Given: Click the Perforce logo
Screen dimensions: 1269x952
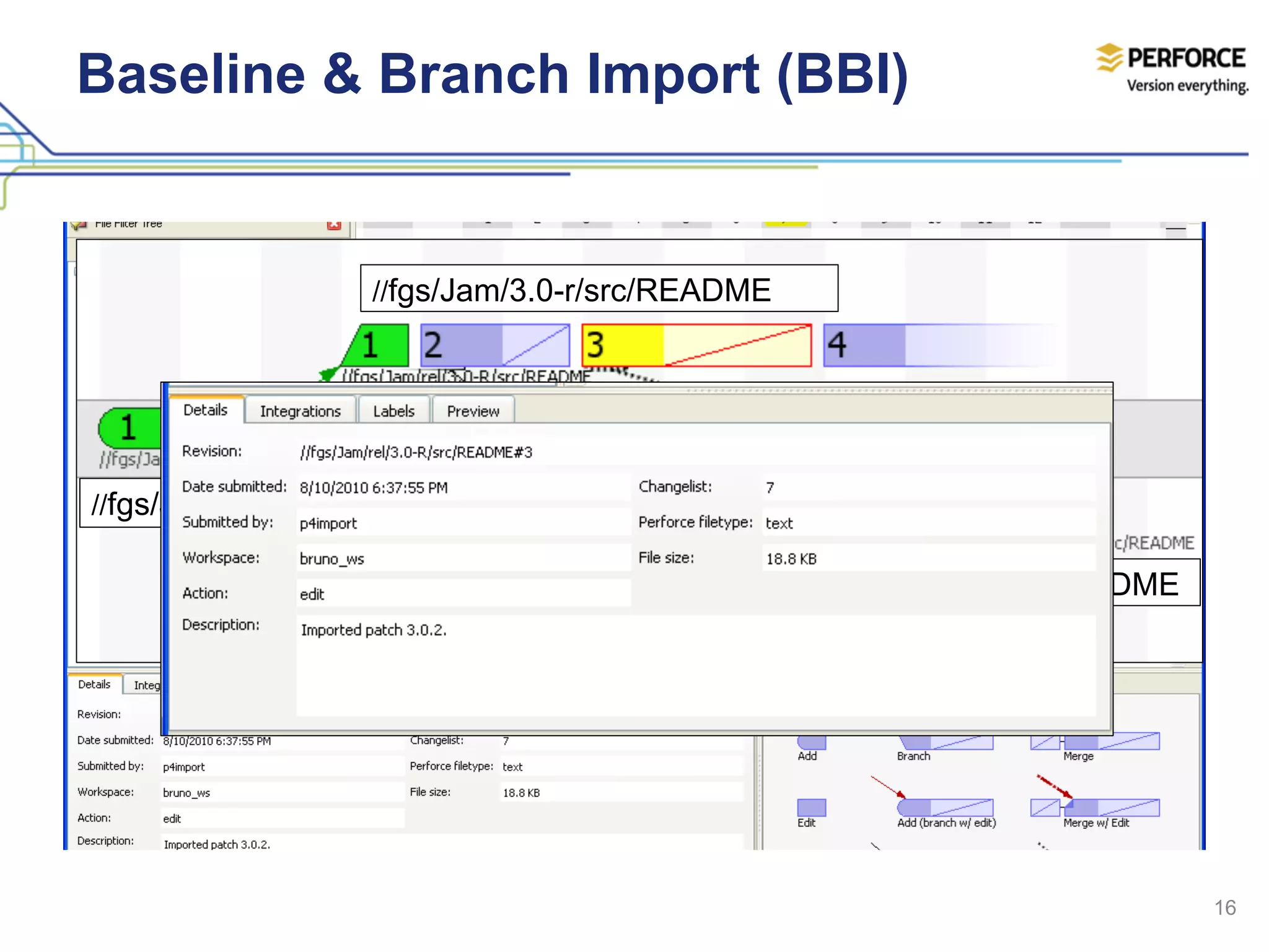Looking at the screenshot, I should 1172,68.
